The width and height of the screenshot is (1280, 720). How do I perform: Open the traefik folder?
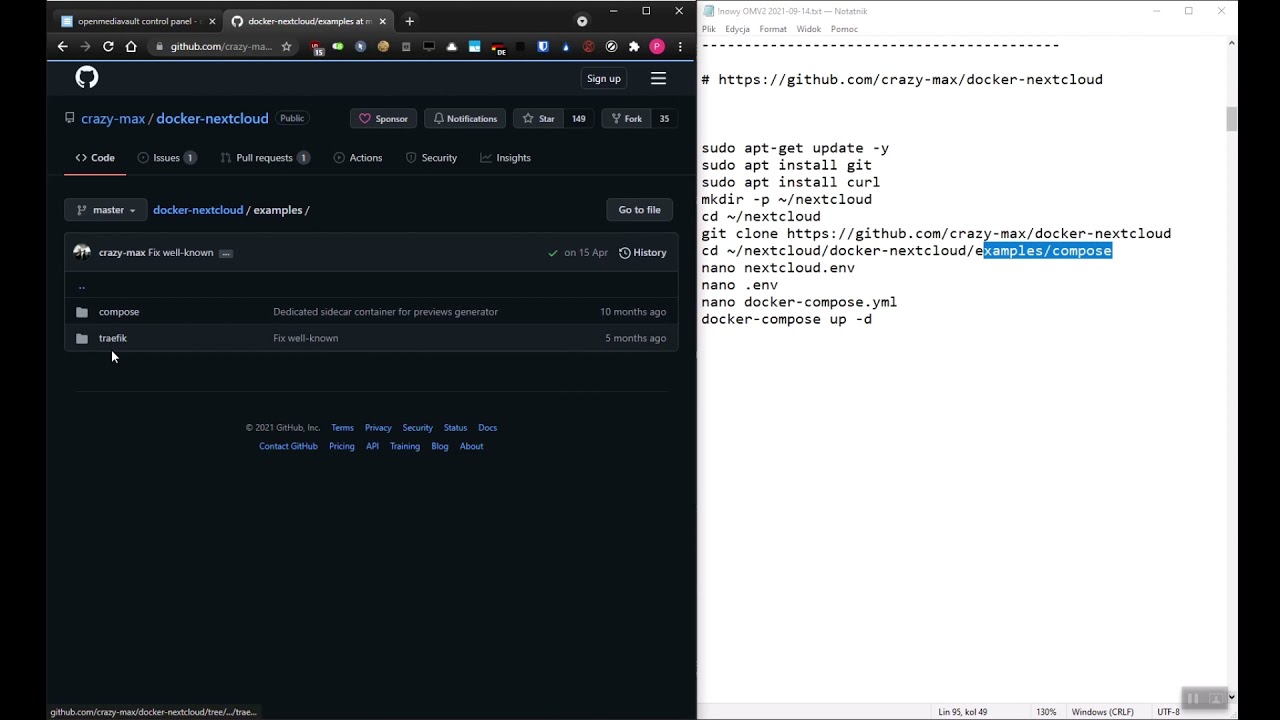[x=113, y=338]
